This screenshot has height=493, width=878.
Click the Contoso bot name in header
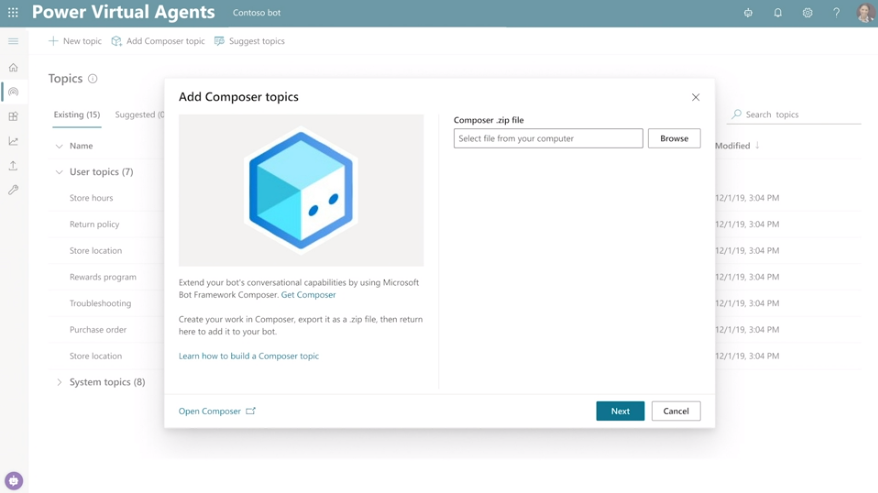click(257, 12)
